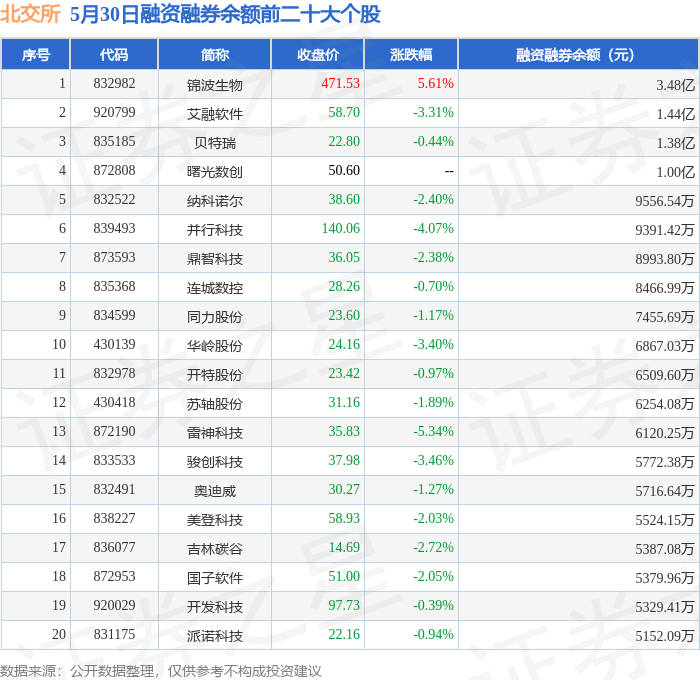The height and width of the screenshot is (680, 700).
Task: Click the 序号 column header
Action: tap(36, 54)
